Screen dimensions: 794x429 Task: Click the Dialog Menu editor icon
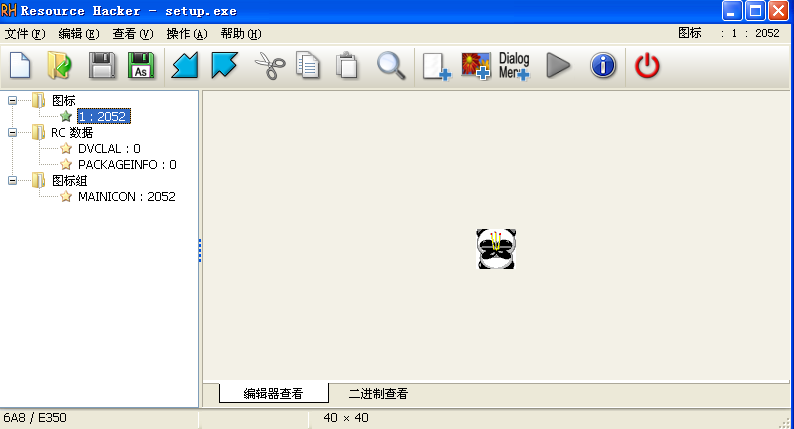[514, 67]
